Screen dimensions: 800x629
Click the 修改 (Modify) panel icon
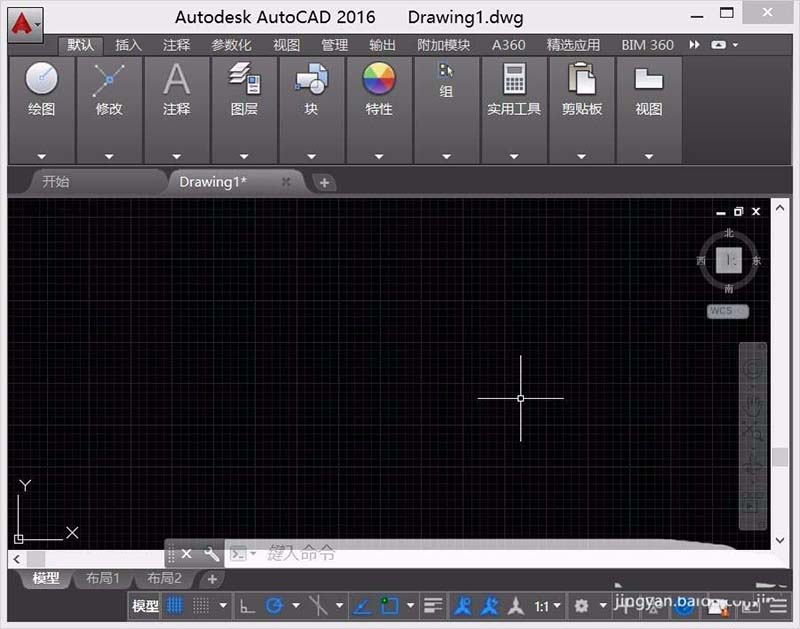click(x=109, y=80)
